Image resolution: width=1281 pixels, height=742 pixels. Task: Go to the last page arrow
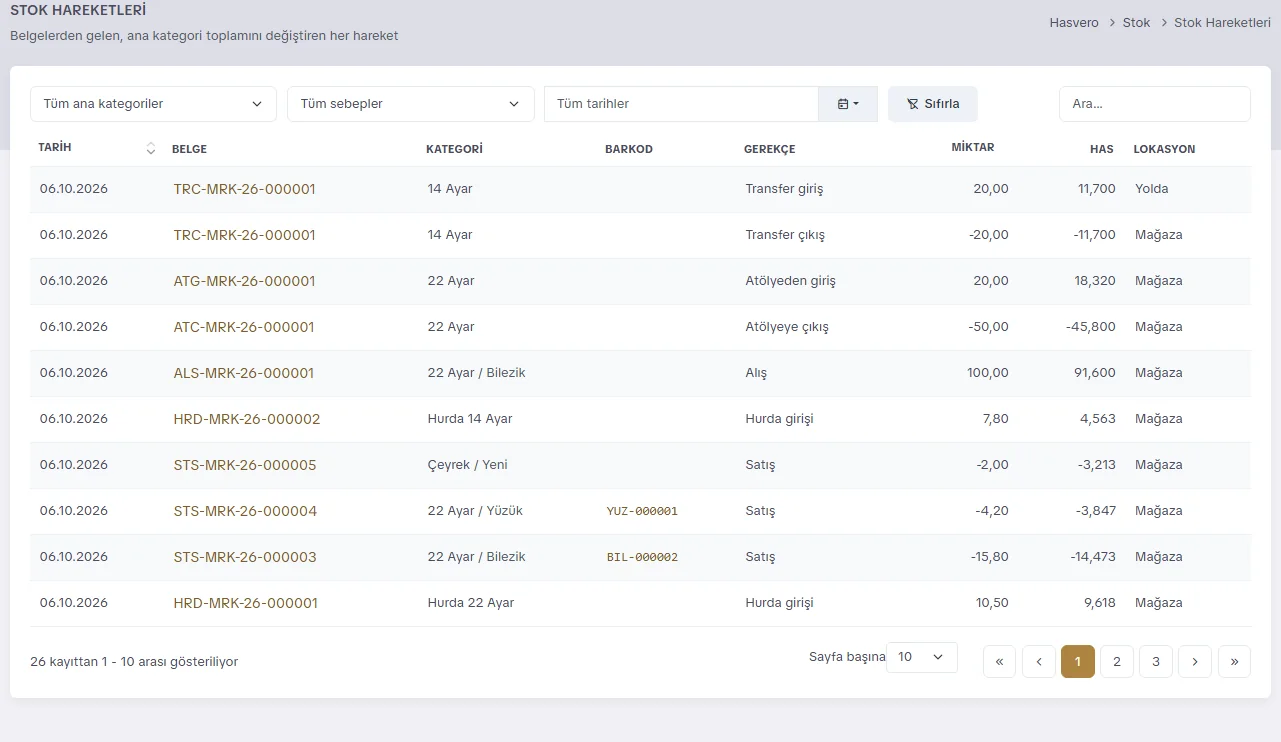pos(1234,661)
